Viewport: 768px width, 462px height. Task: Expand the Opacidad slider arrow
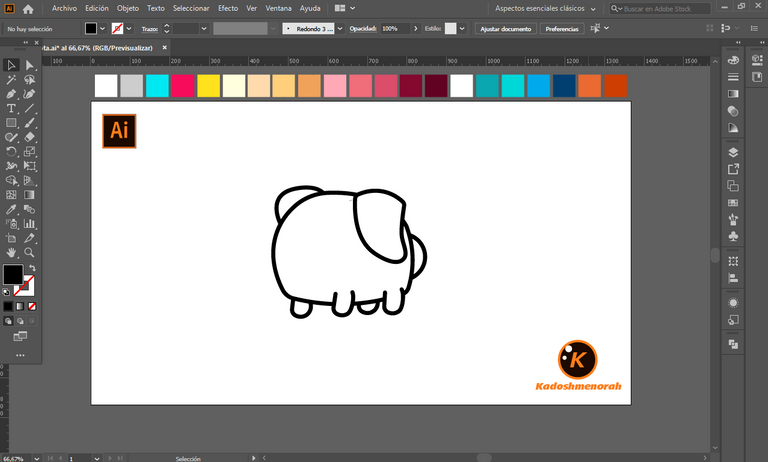click(x=416, y=29)
